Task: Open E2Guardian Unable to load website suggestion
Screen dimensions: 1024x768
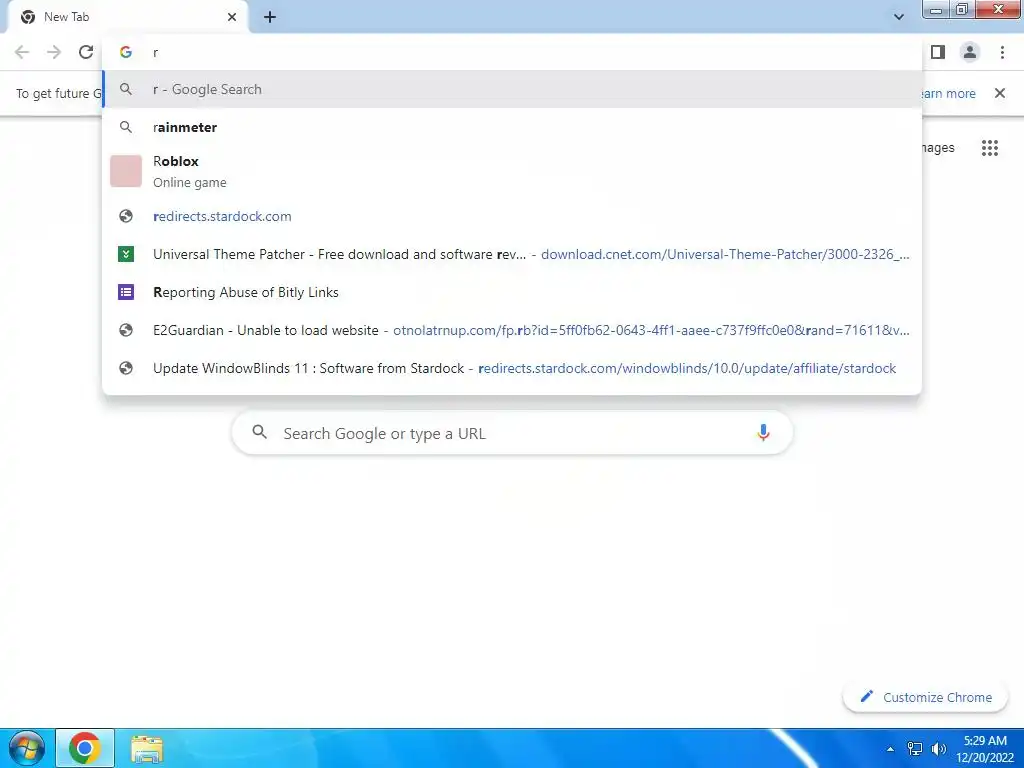Action: (x=512, y=330)
